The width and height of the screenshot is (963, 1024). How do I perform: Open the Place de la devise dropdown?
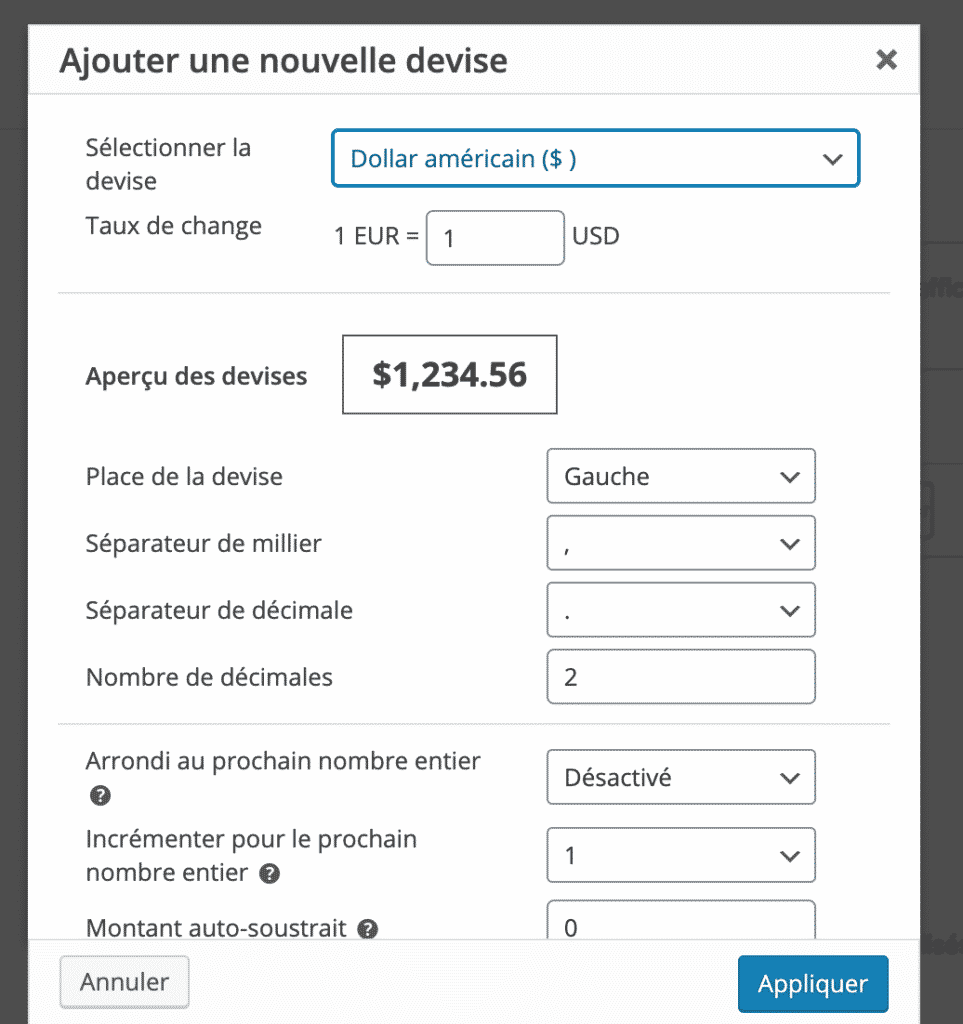681,476
